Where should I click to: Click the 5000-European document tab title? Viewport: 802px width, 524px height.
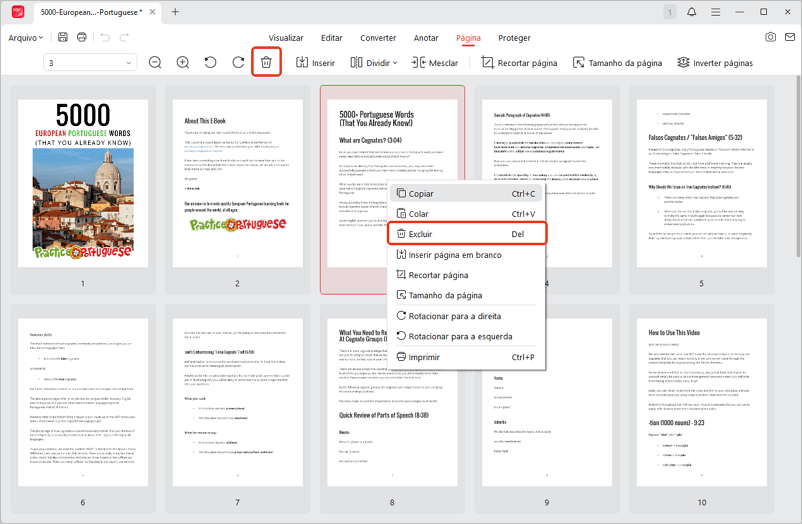coord(91,12)
